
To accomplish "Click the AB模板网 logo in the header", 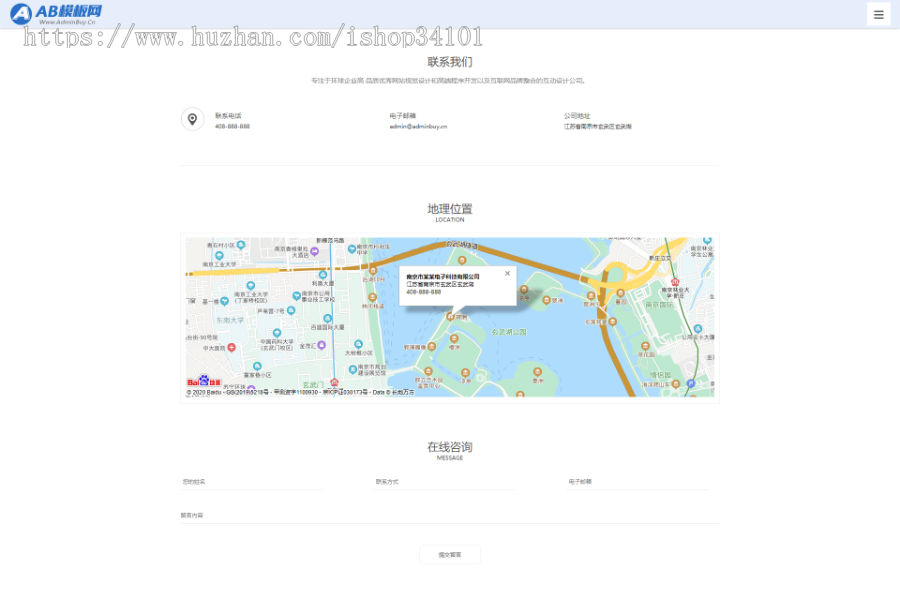I will (57, 13).
